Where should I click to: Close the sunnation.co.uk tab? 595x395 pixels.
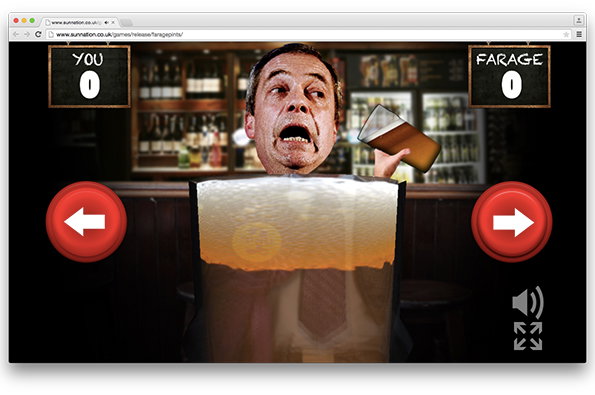click(x=113, y=22)
